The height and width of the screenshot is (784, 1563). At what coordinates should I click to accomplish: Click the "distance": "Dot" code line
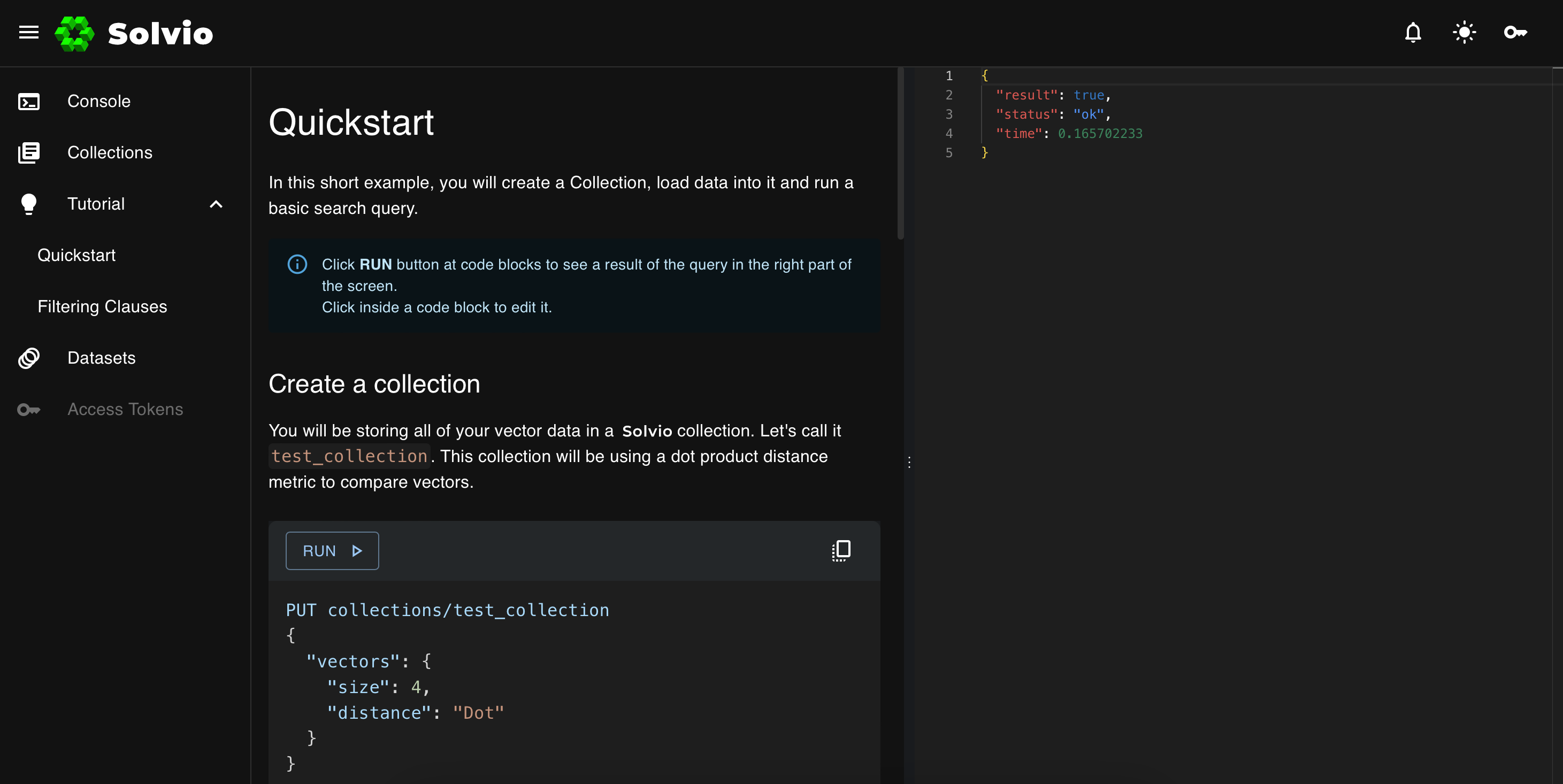click(x=415, y=713)
